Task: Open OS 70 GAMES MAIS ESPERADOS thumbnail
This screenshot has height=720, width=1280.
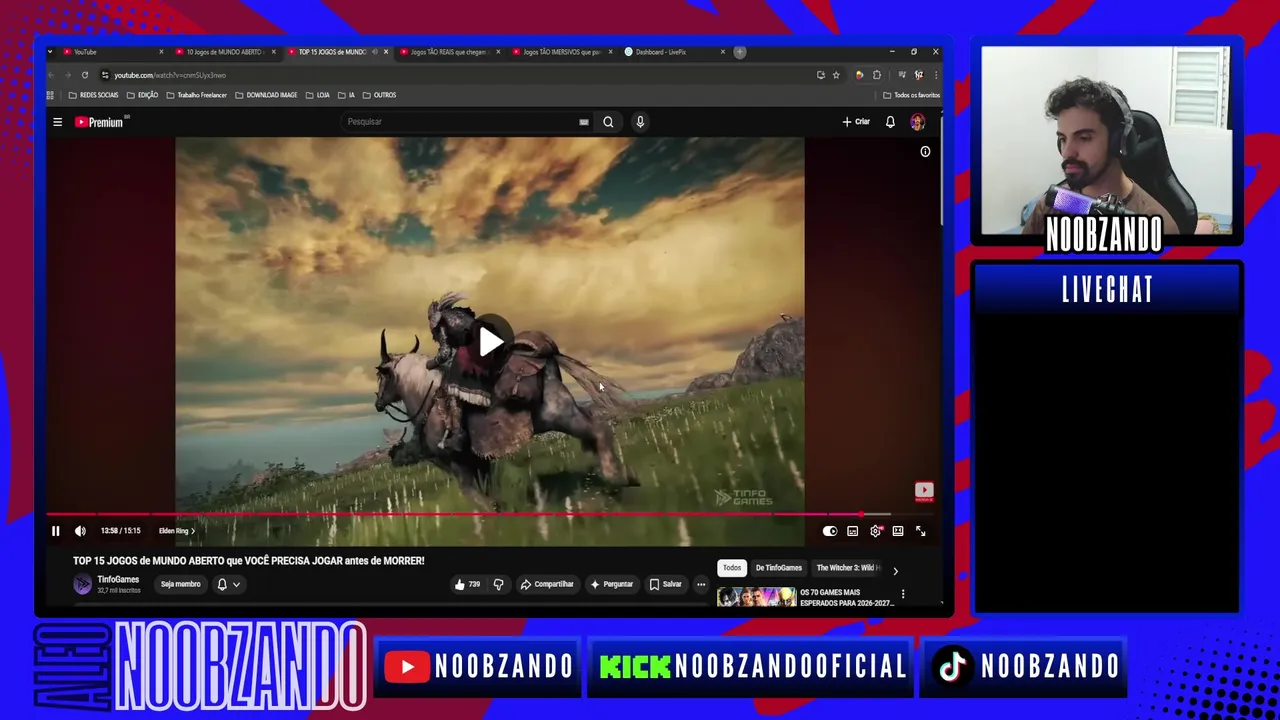Action: point(757,597)
